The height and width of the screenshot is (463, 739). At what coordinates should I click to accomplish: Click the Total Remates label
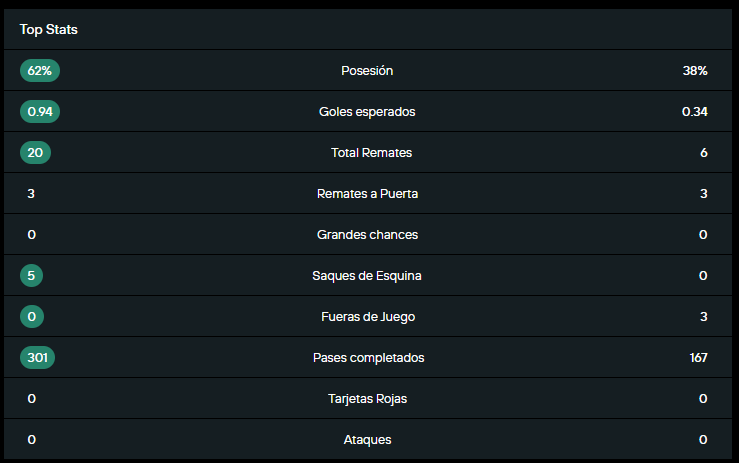coord(371,153)
